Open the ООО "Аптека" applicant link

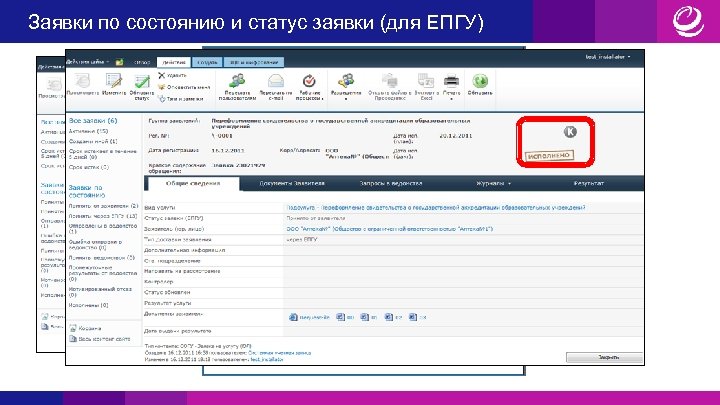(389, 229)
